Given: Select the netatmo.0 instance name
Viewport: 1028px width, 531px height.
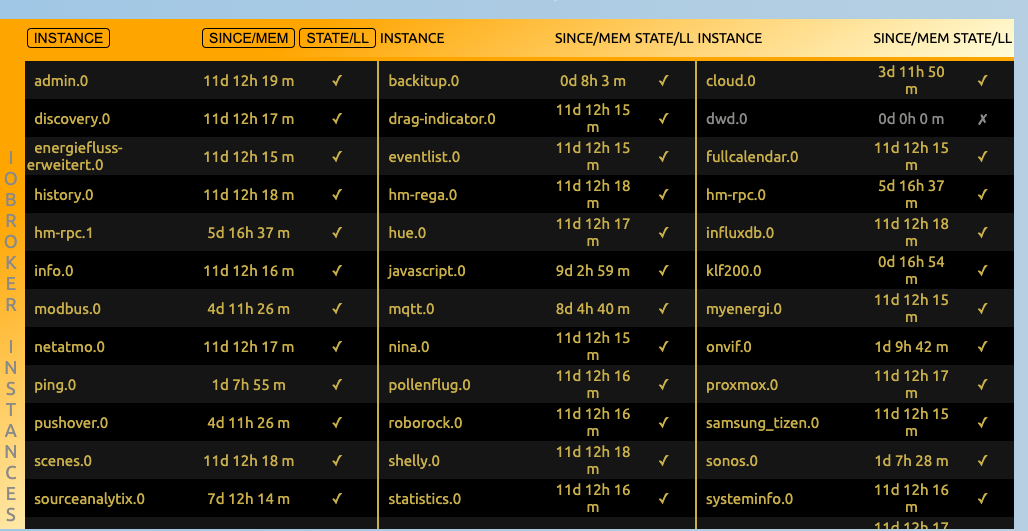Looking at the screenshot, I should pyautogui.click(x=69, y=347).
